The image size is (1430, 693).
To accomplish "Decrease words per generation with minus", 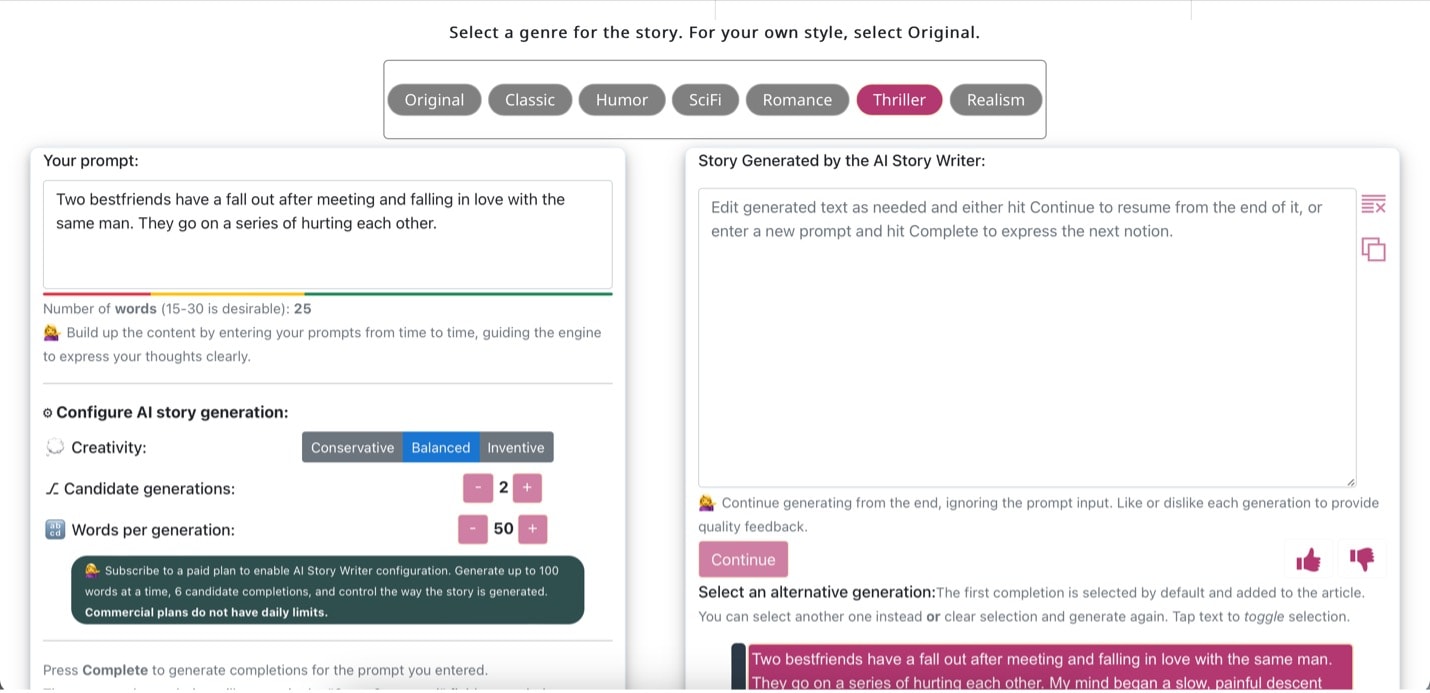I will 473,529.
